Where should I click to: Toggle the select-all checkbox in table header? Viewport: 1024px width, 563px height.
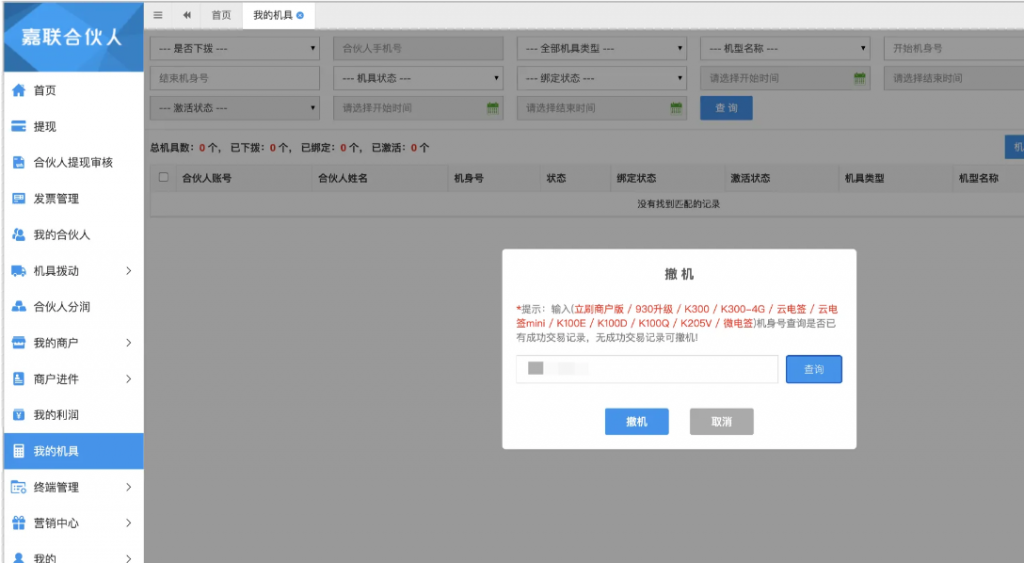[x=163, y=178]
